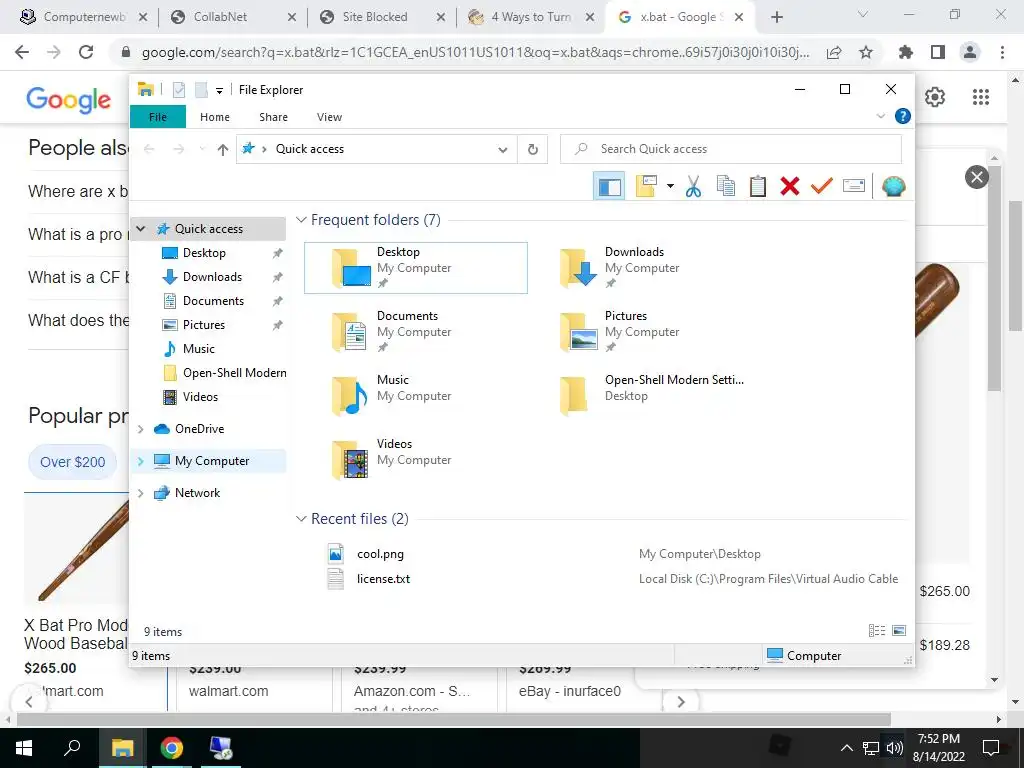Collapse the Frequent folders group

301,220
